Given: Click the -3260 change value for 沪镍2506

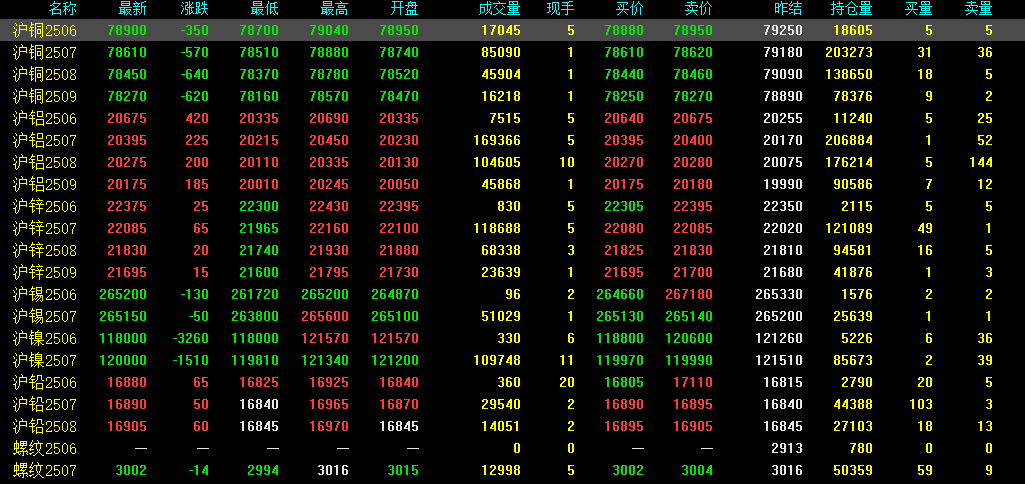Looking at the screenshot, I should click(192, 338).
